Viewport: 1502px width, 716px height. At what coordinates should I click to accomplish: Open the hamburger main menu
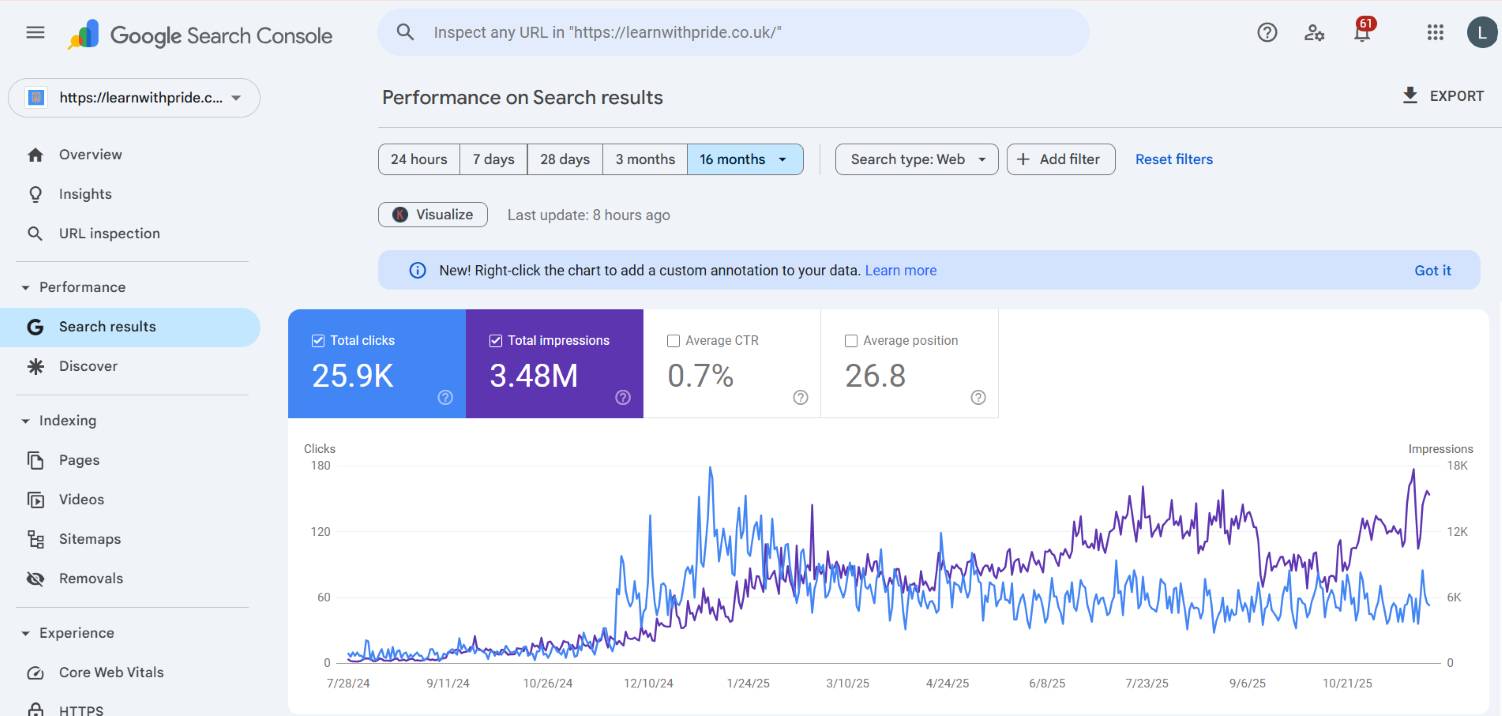coord(35,32)
